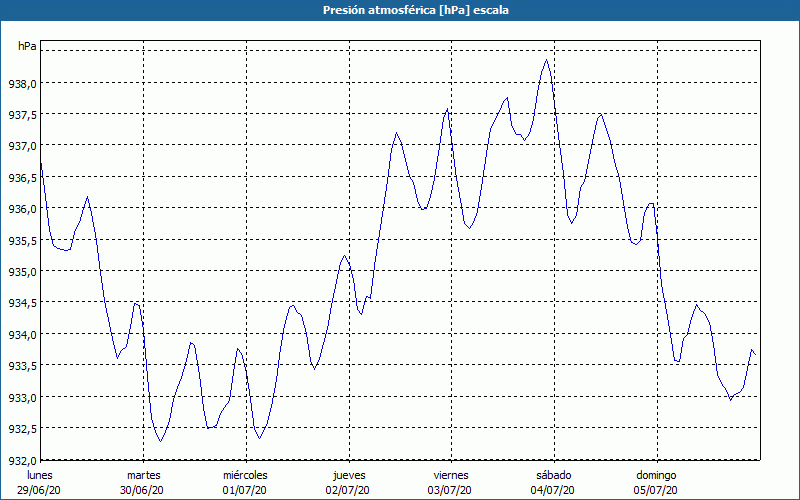
Task: Click the 'viernes' day label
Action: click(451, 475)
